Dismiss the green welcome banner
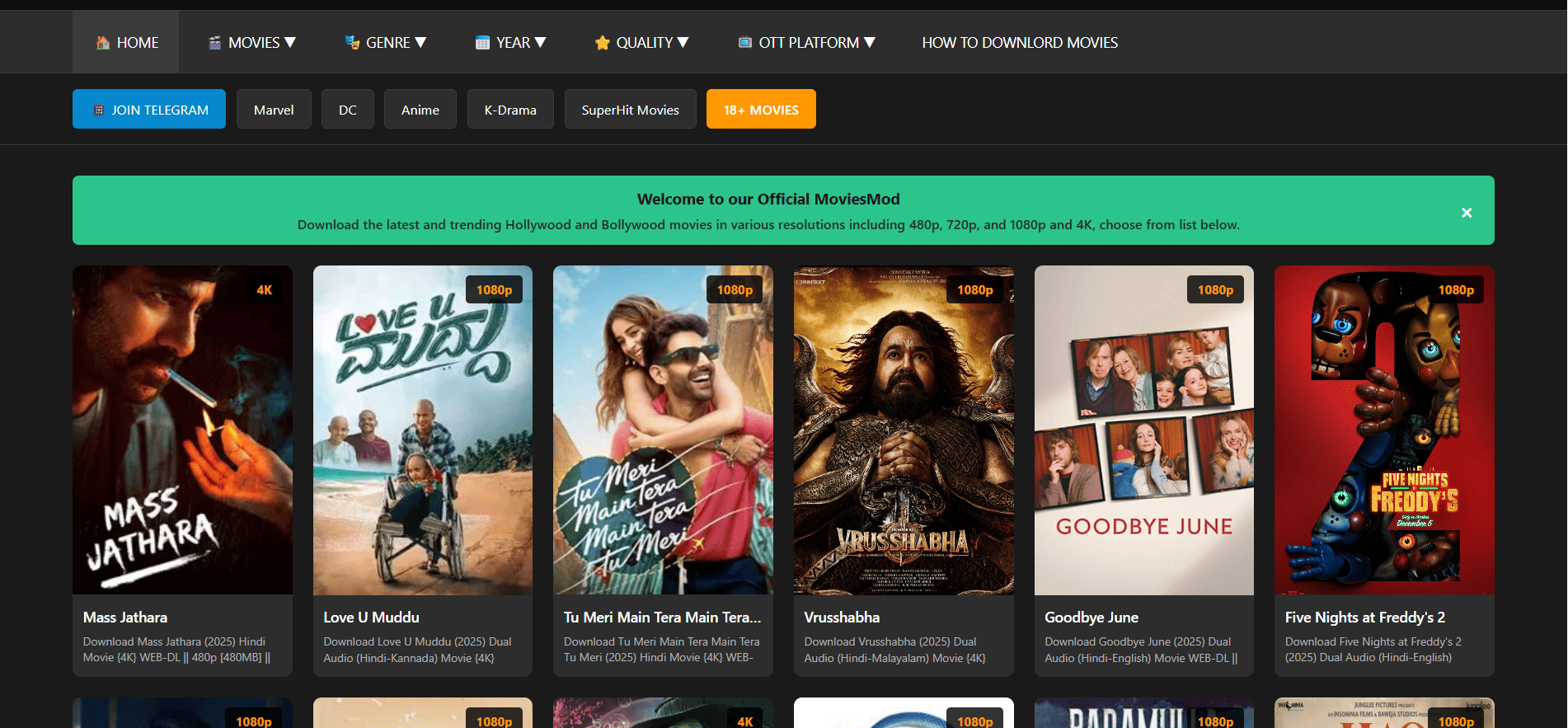Screen dimensions: 1568x728 tap(1466, 213)
